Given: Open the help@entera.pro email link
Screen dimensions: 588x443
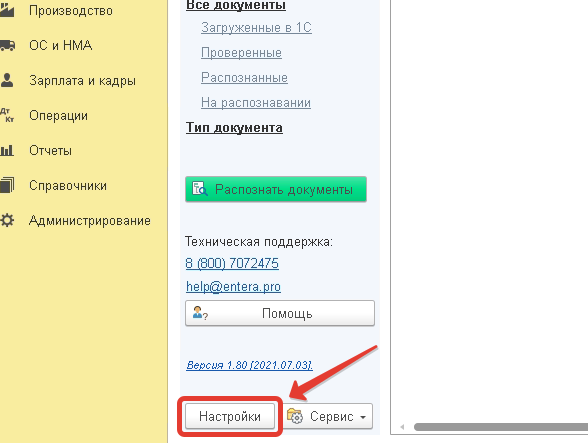Looking at the screenshot, I should pos(233,287).
